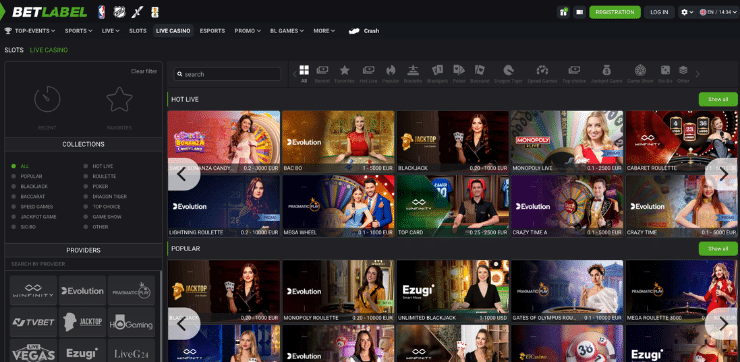This screenshot has height=362, width=740.
Task: Slide POPULAR carousel to next games
Action: (x=723, y=323)
